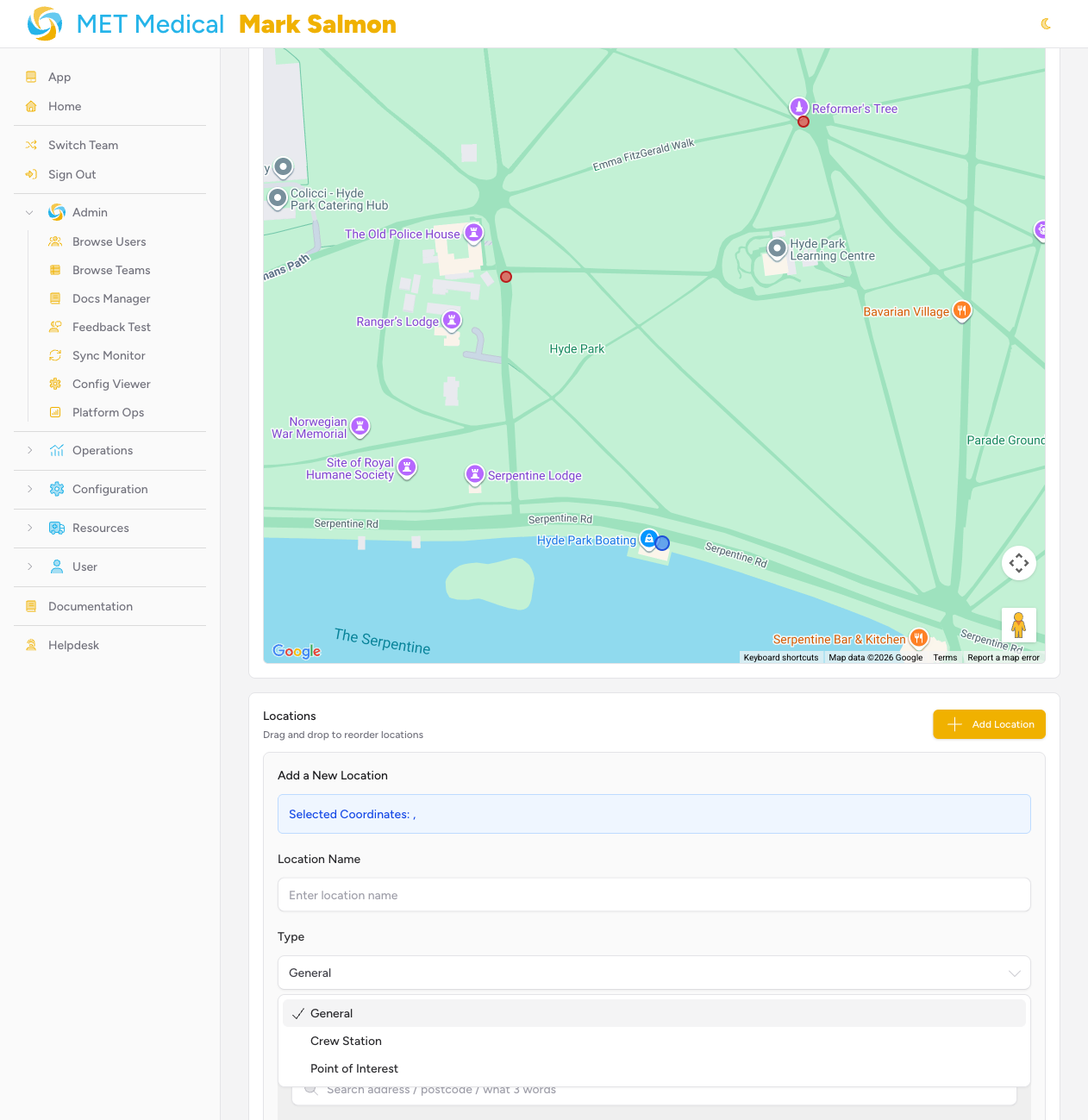Click Report a map error link
The height and width of the screenshot is (1120, 1088).
1004,657
